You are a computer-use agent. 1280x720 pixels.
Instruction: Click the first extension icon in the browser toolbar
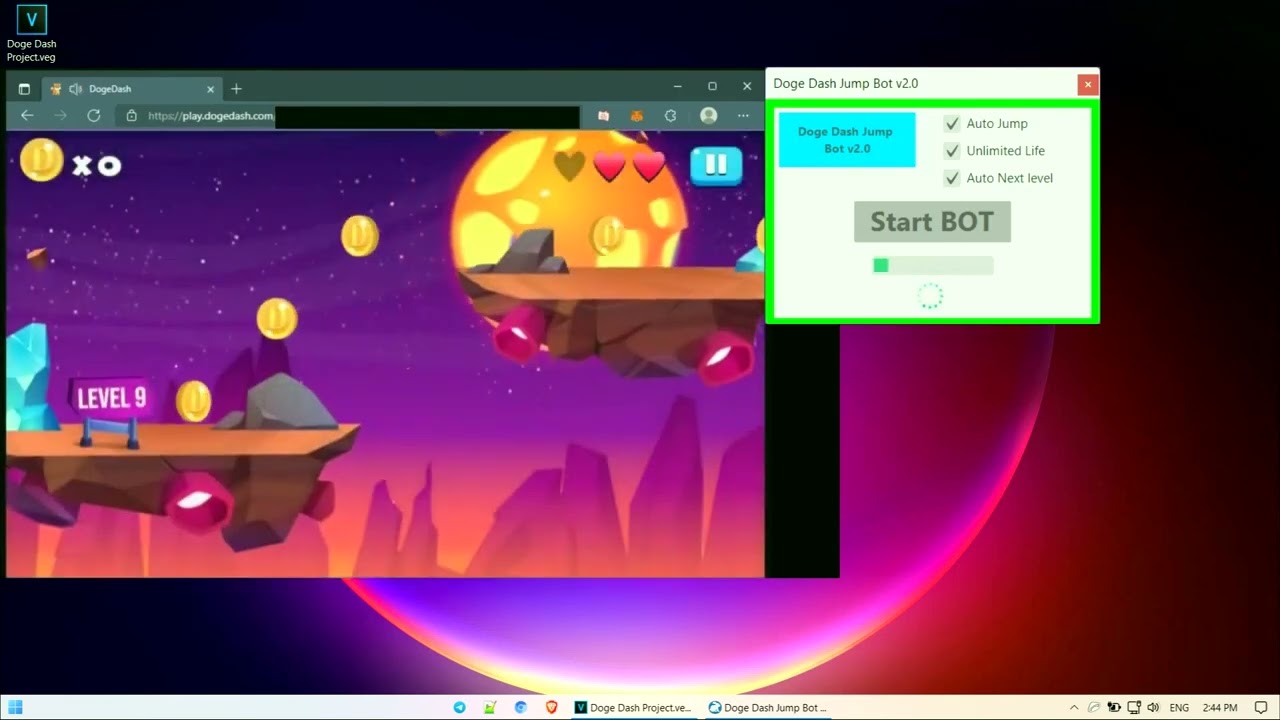click(604, 116)
